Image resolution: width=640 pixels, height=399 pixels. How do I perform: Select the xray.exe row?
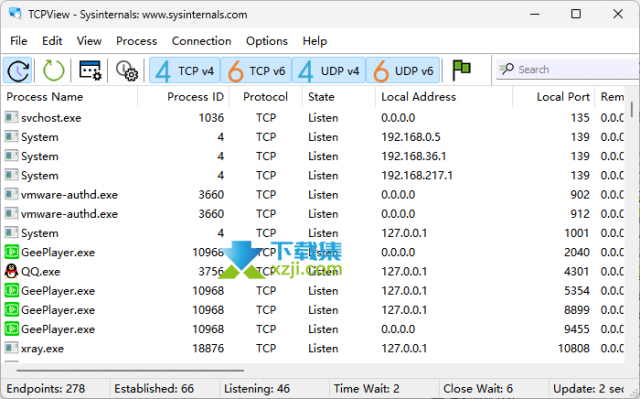(x=313, y=348)
